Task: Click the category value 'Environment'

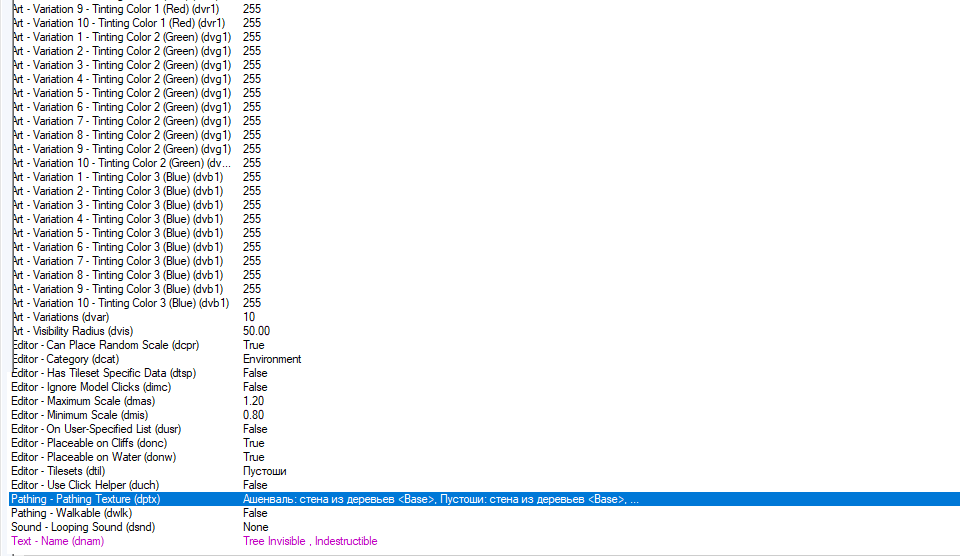Action: coord(272,359)
